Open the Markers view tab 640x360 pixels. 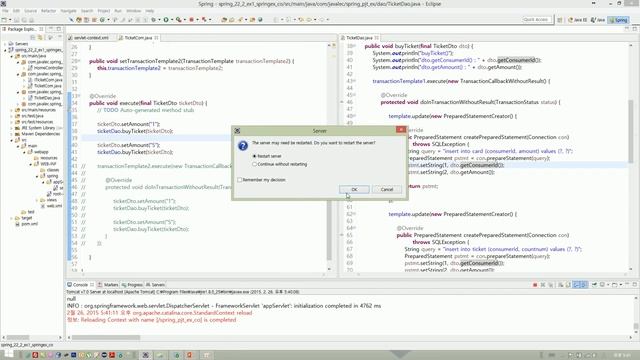point(108,284)
